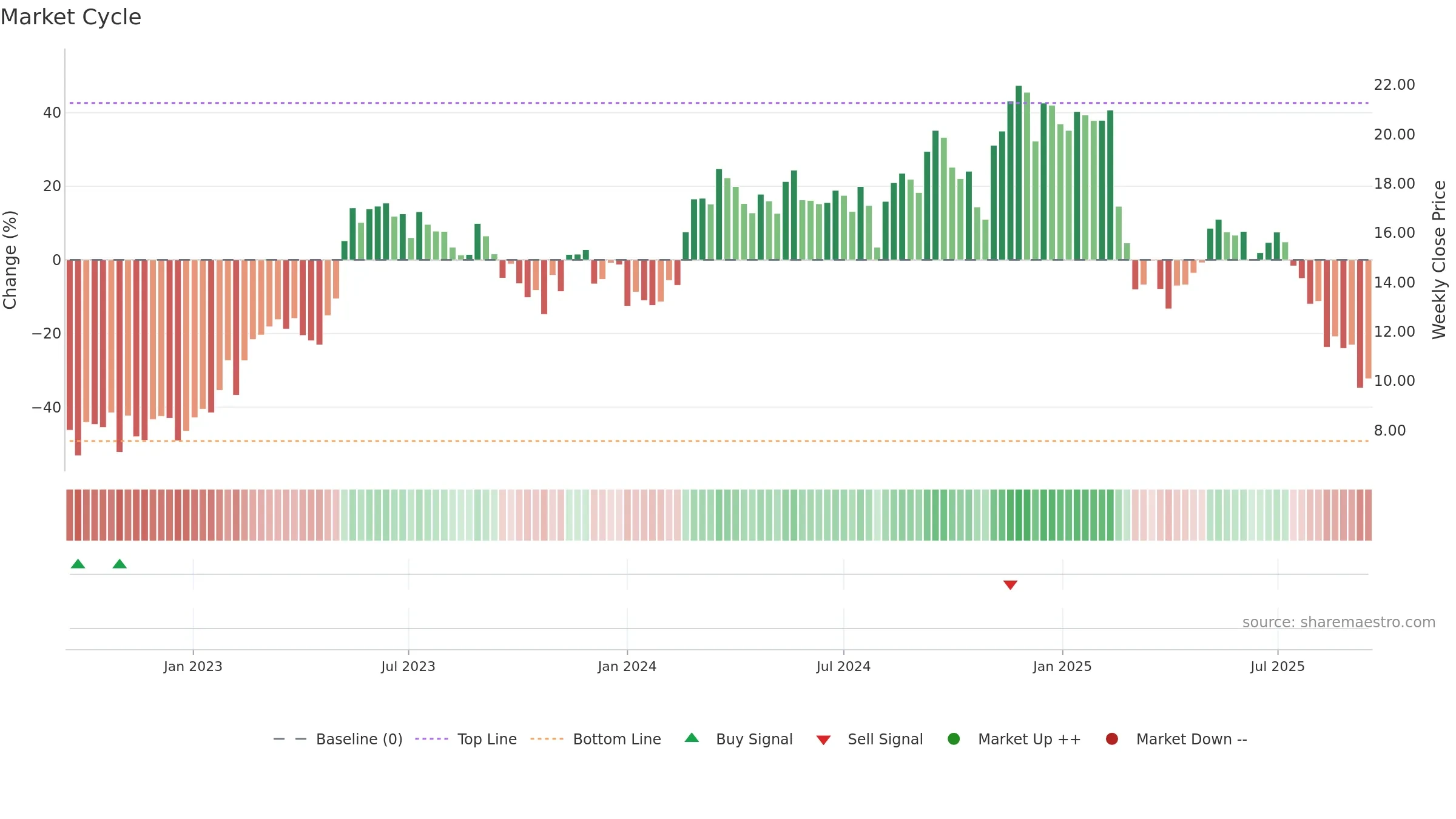Toggle the Sell Signal legend entry
Image resolution: width=1456 pixels, height=819 pixels.
tap(869, 739)
